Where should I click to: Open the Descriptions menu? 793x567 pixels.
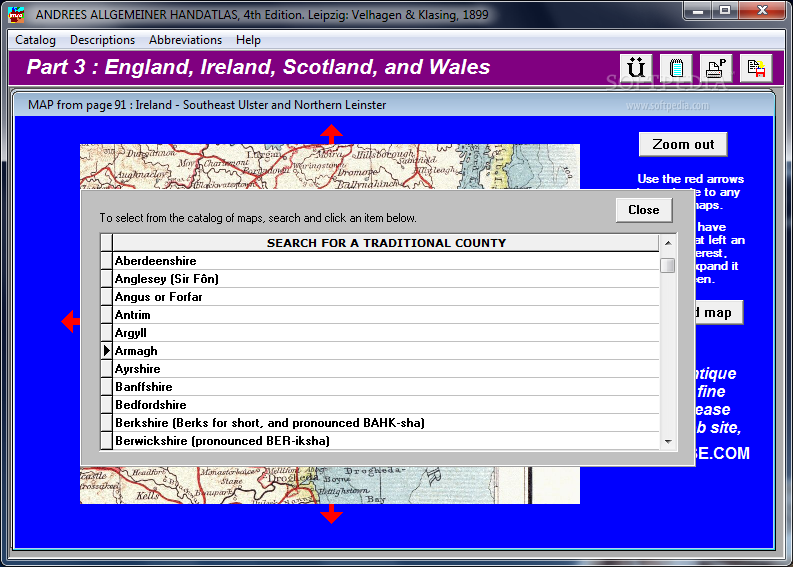tap(103, 40)
